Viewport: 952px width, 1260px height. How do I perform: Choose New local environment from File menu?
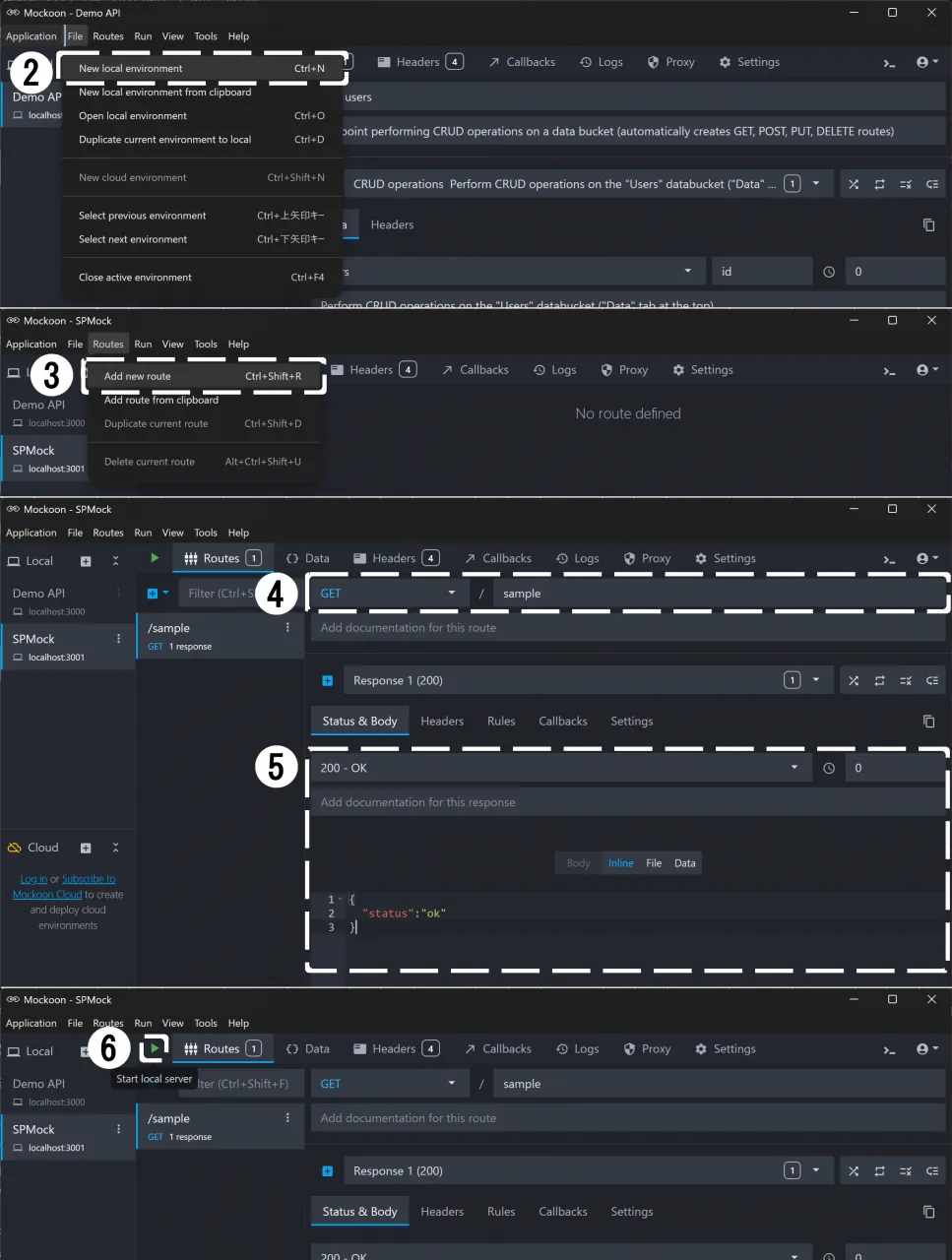[x=131, y=69]
